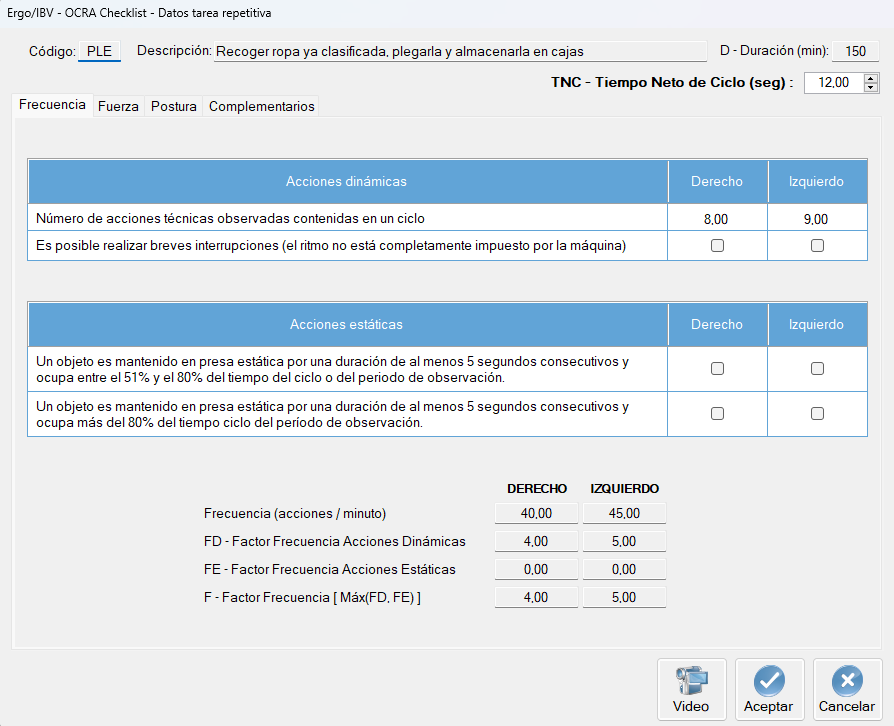Switch to the Fuerza tab
The width and height of the screenshot is (894, 726).
(118, 104)
